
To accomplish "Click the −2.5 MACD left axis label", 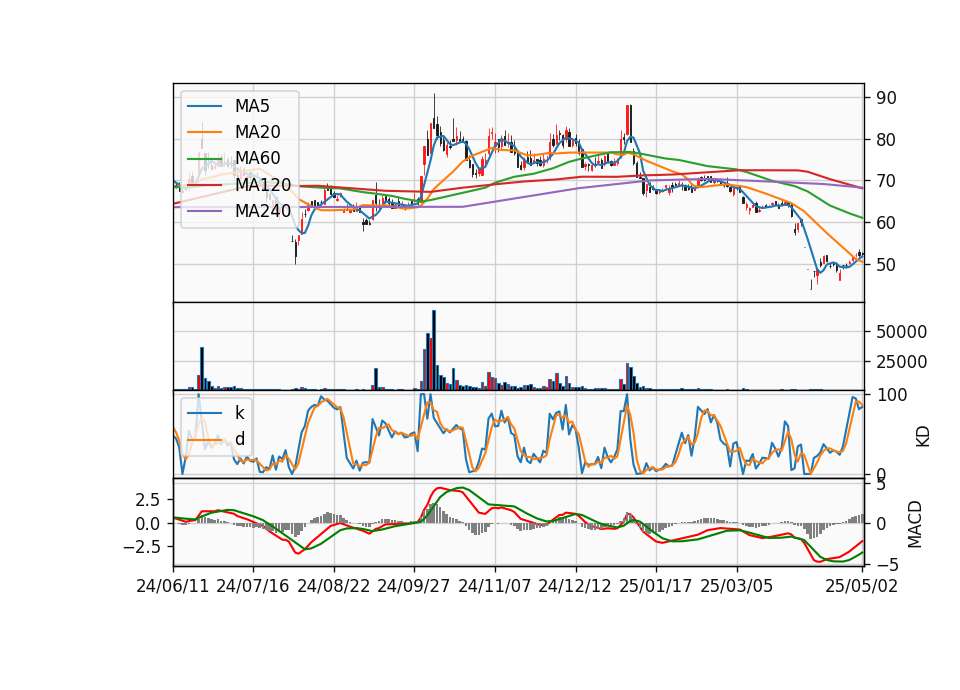I will [141, 547].
